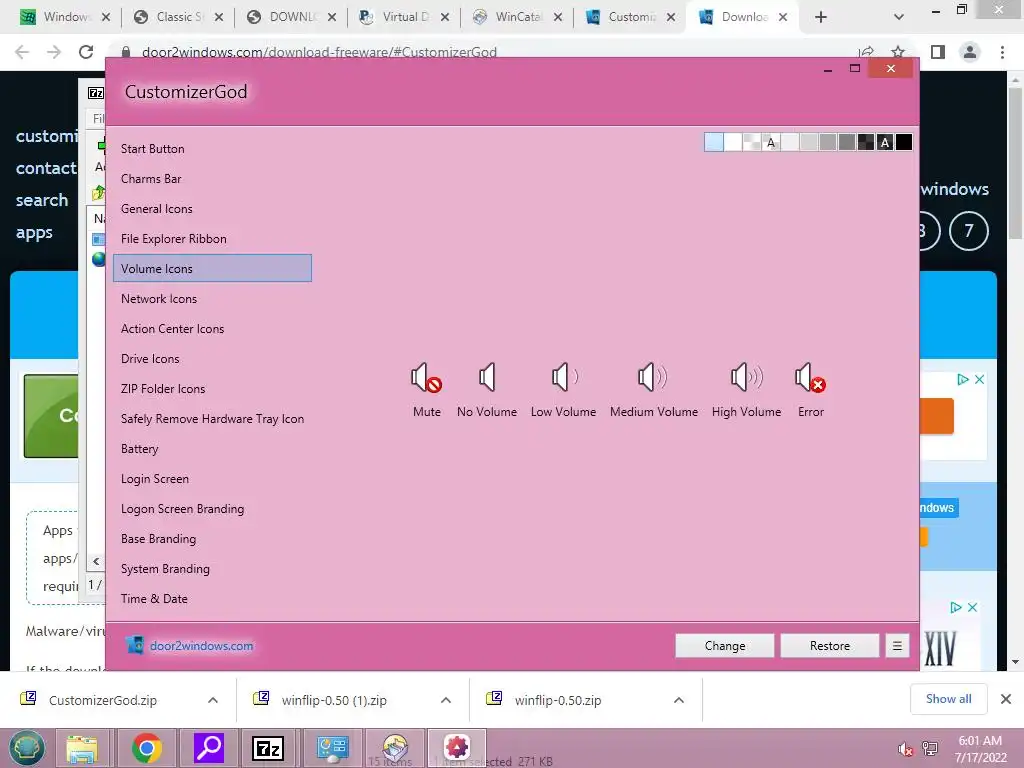Open the Drive Icons category

coord(212,359)
